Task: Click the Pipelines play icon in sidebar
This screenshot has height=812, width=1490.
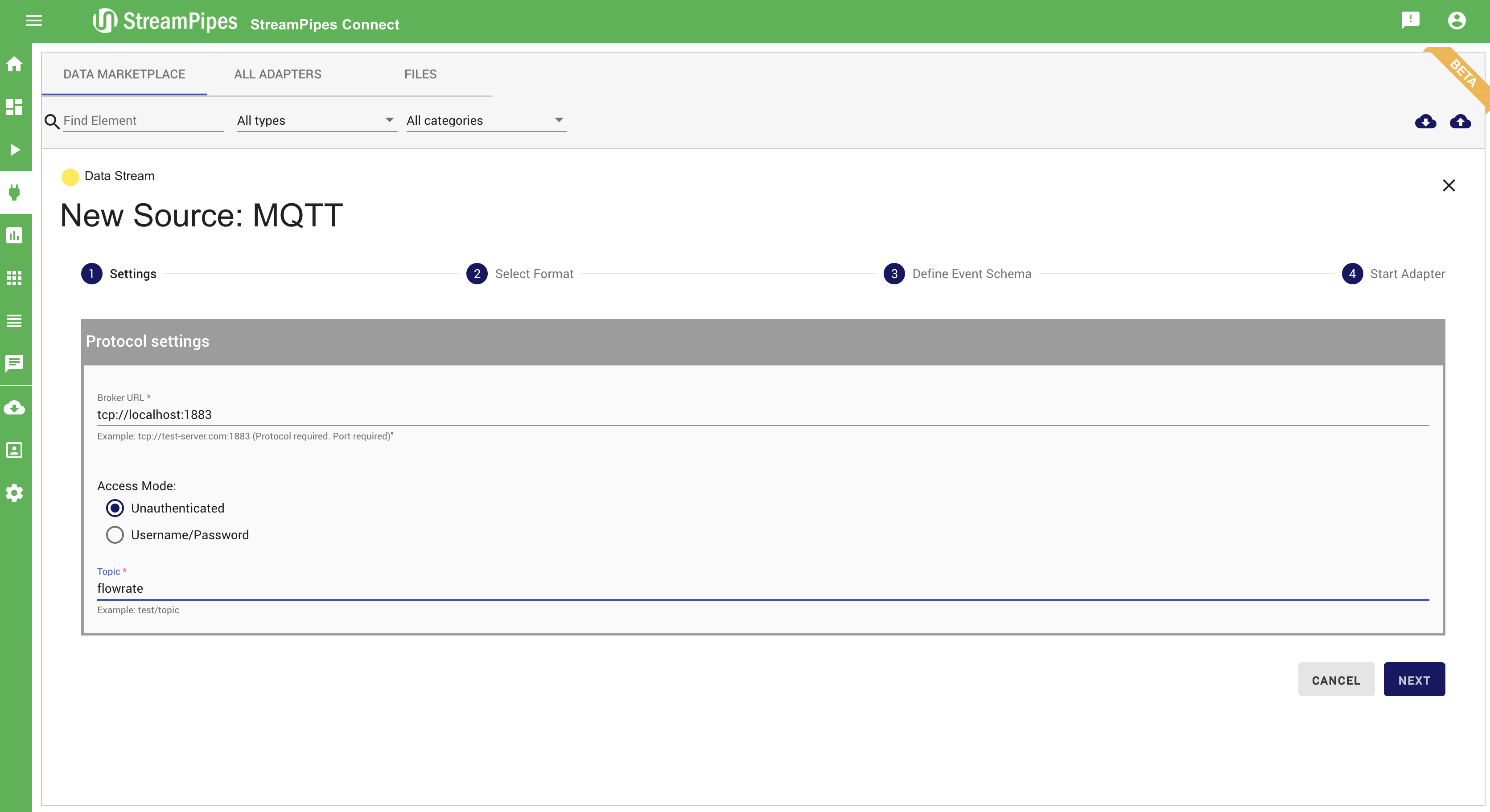Action: click(15, 150)
